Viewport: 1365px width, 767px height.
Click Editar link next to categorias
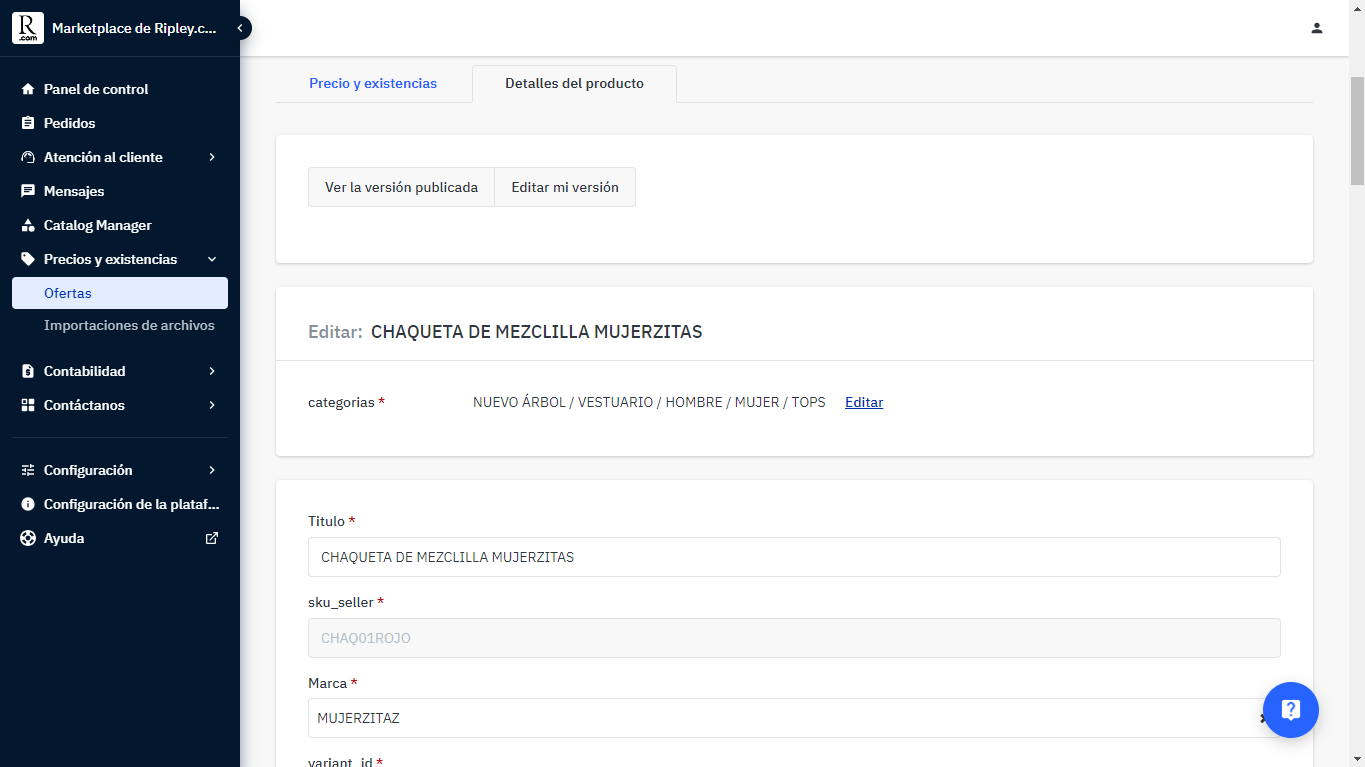tap(864, 402)
